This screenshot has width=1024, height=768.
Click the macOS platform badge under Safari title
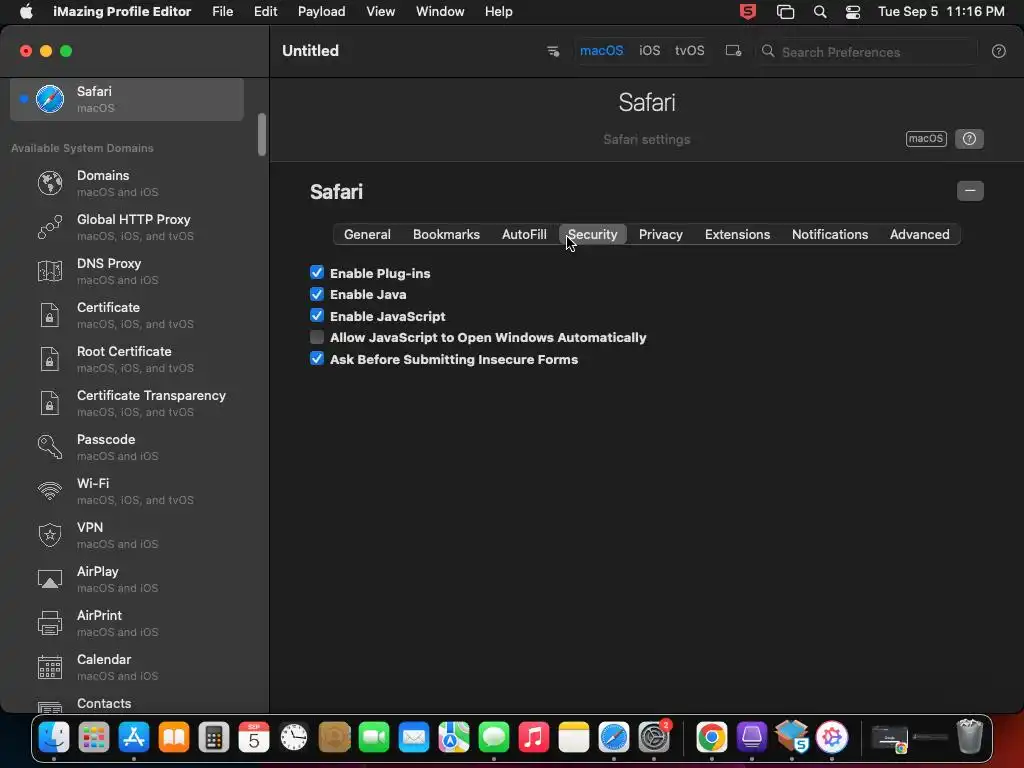(926, 138)
